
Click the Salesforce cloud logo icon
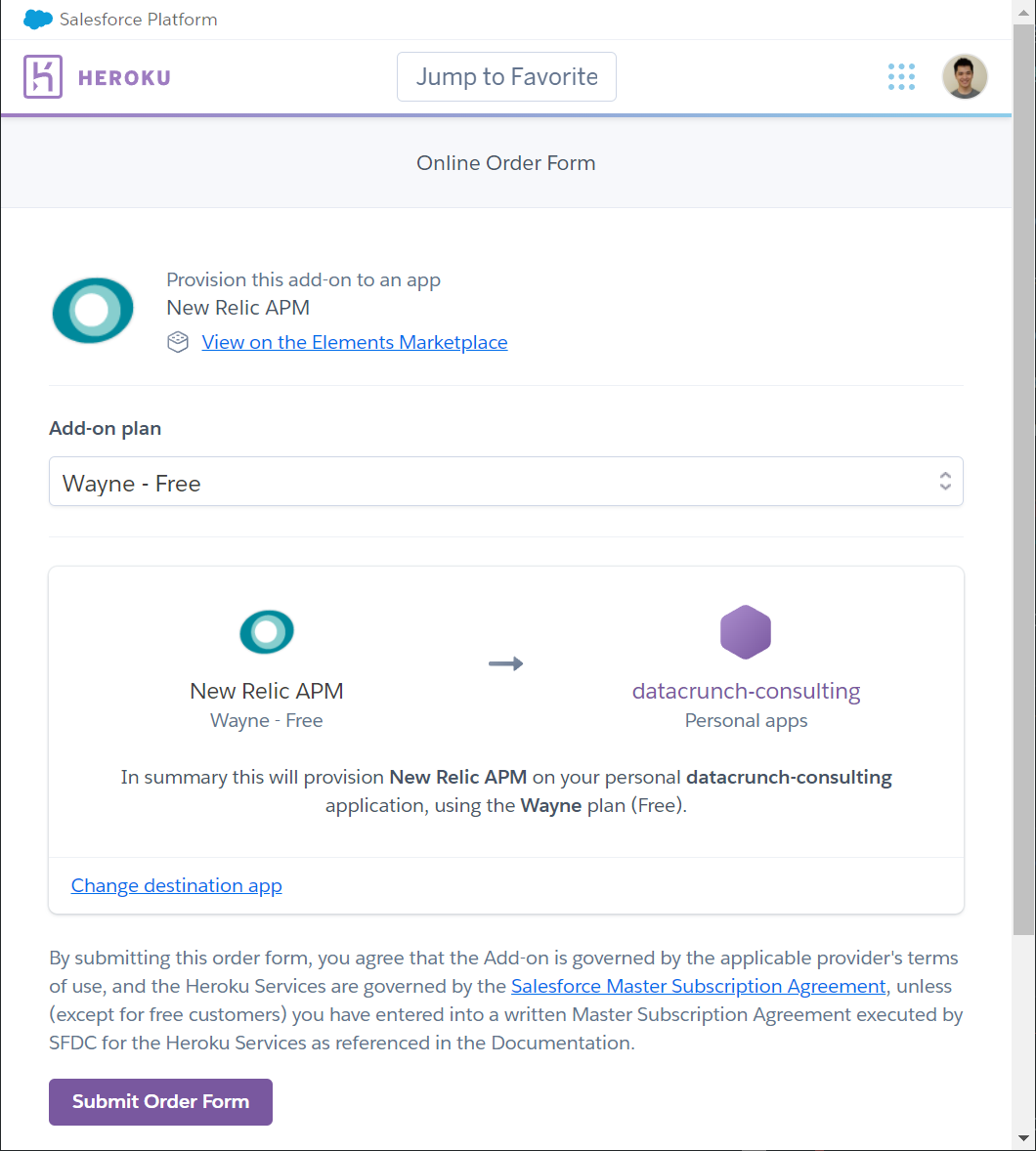[x=37, y=20]
